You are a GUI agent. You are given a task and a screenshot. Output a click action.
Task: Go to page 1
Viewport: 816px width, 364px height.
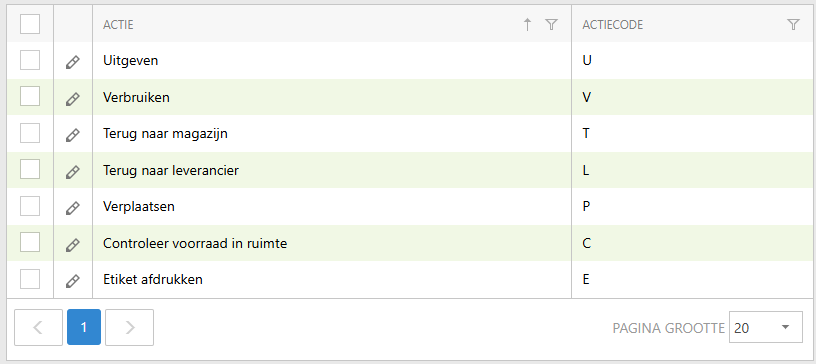(84, 327)
